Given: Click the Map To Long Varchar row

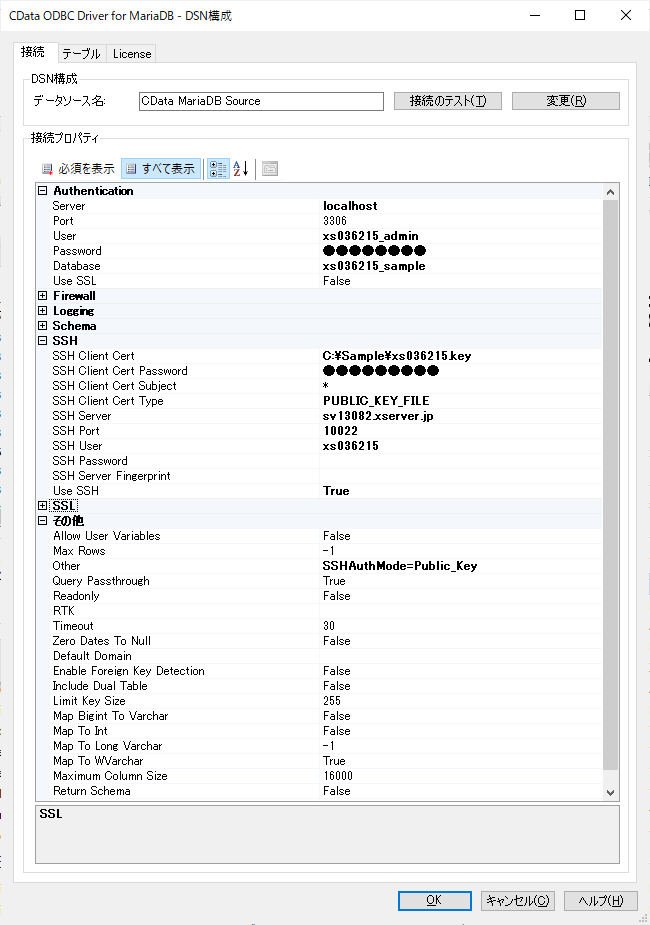Looking at the screenshot, I should click(319, 746).
